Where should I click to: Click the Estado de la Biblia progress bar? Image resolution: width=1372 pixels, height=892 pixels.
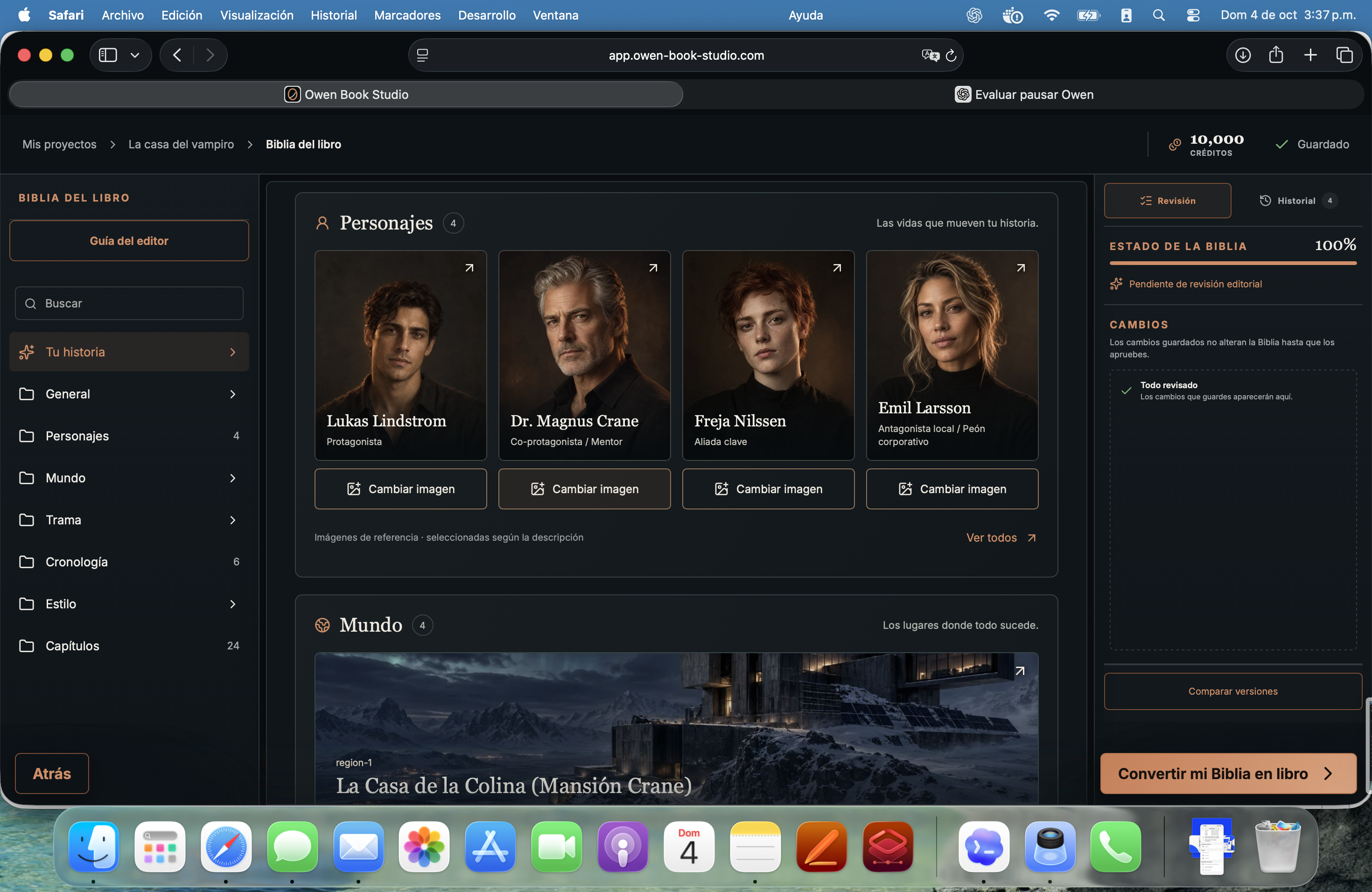(1232, 263)
